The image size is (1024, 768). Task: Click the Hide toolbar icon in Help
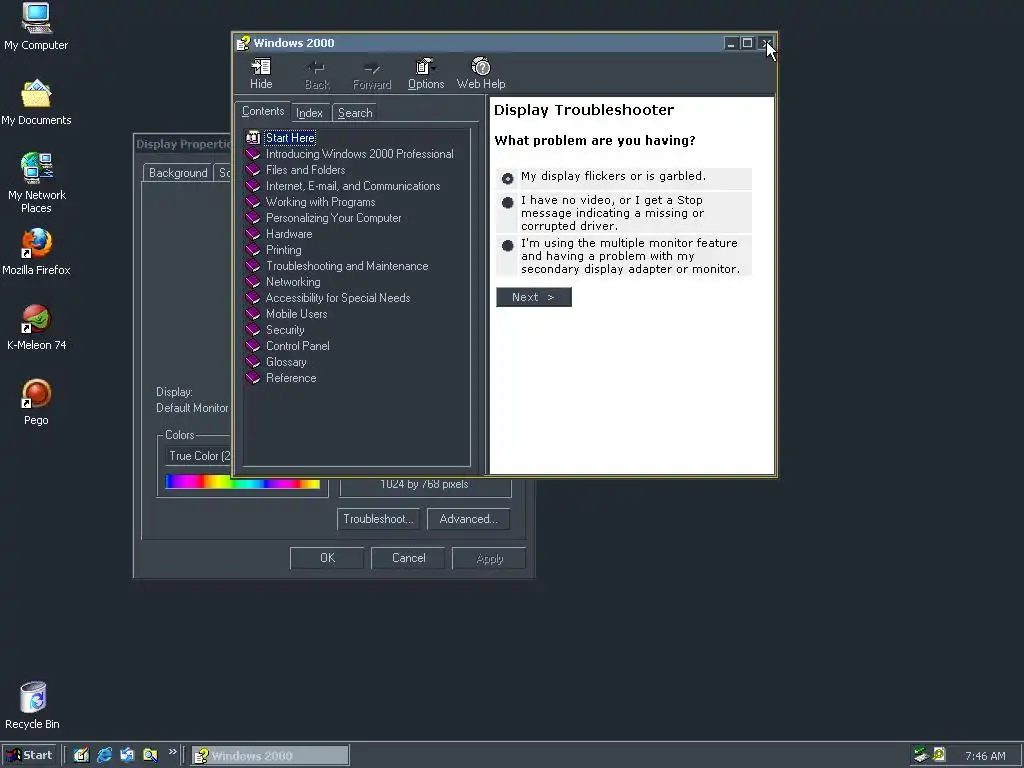tap(261, 67)
